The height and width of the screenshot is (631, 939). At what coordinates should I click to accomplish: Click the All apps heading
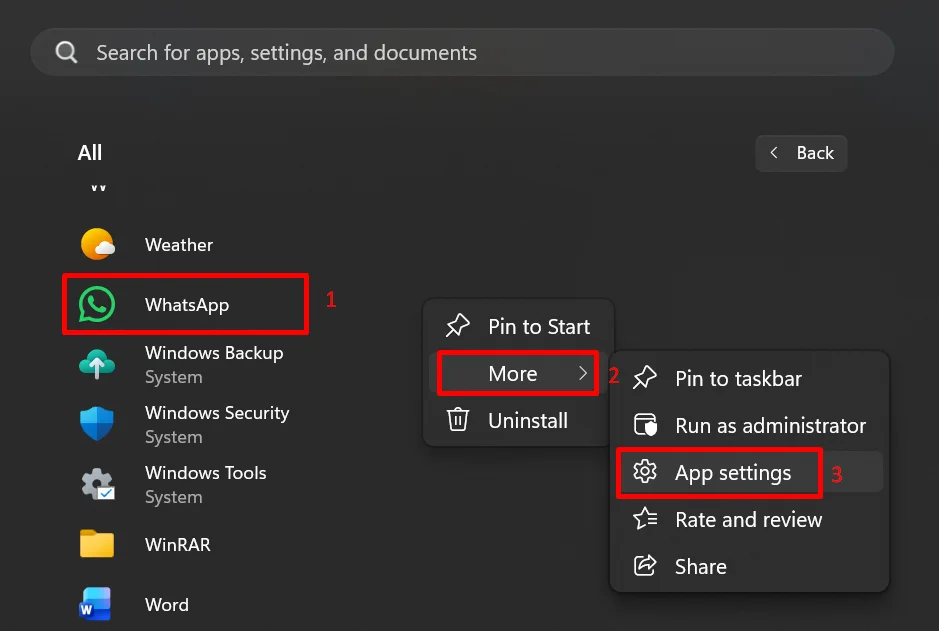pos(89,152)
